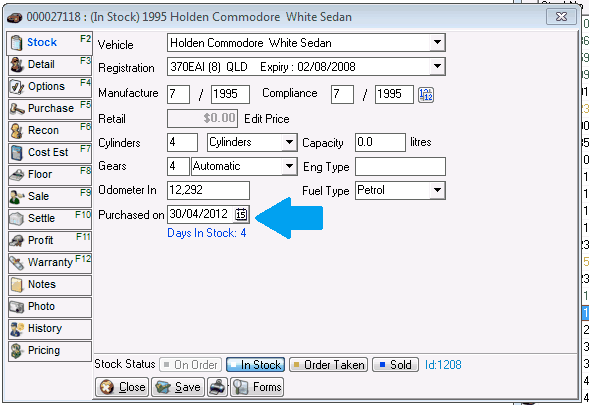Select the Profit tab
This screenshot has height=405, width=589.
pyautogui.click(x=50, y=240)
